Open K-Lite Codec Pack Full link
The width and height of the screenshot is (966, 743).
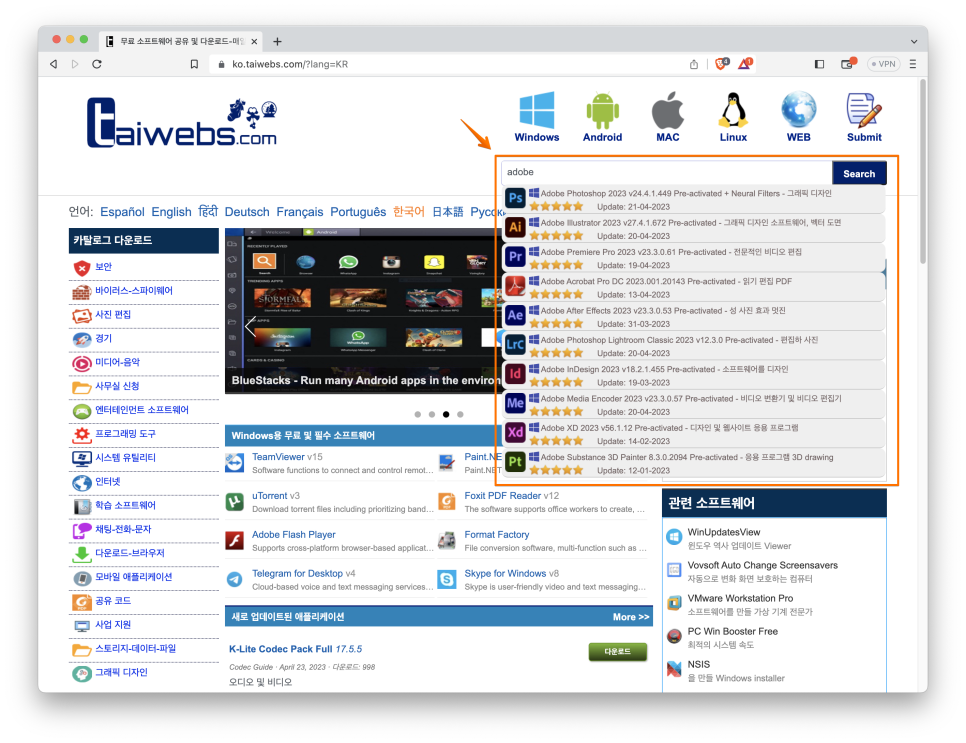click(x=295, y=649)
